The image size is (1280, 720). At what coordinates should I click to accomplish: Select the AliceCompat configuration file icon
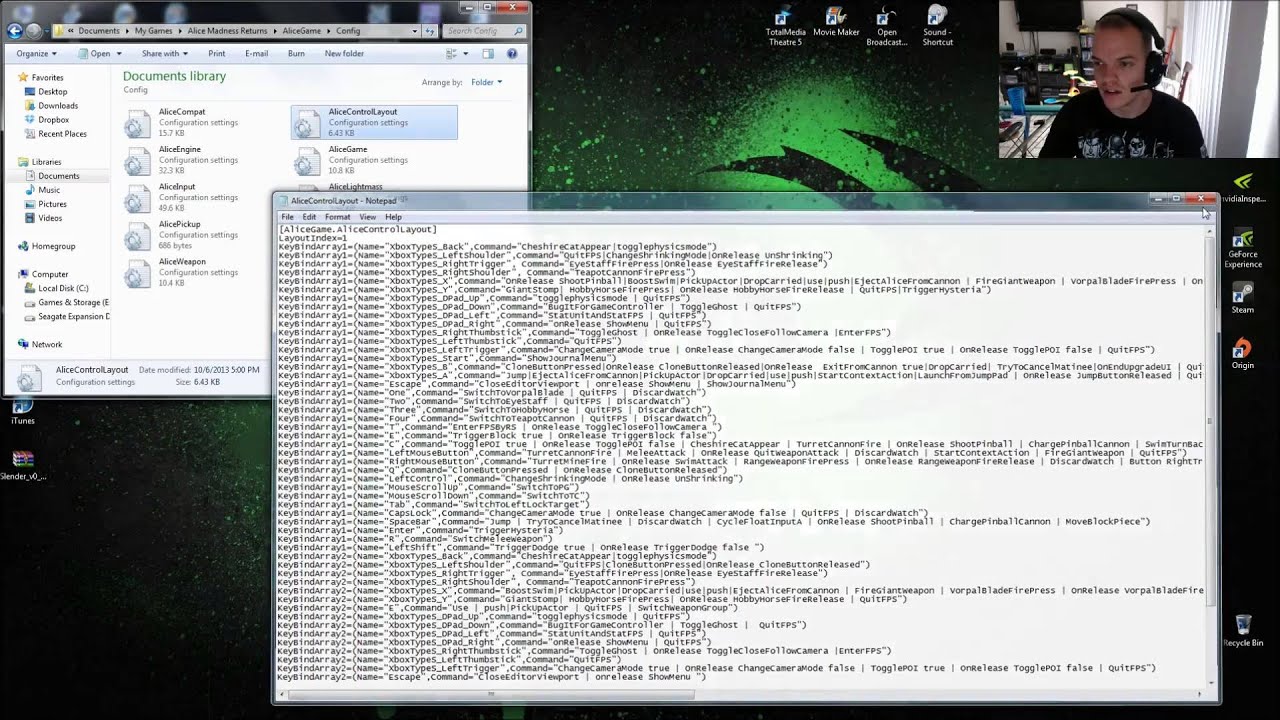point(137,123)
